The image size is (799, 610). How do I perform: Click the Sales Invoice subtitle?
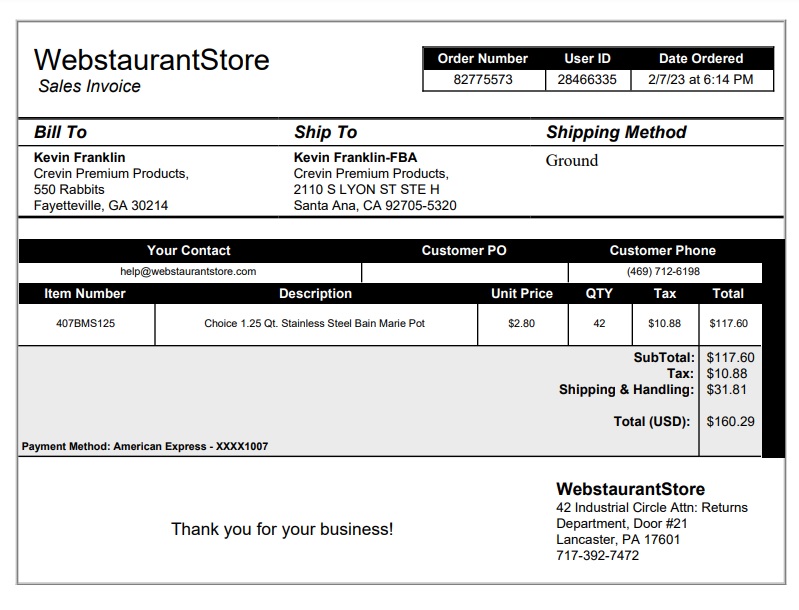click(x=90, y=86)
